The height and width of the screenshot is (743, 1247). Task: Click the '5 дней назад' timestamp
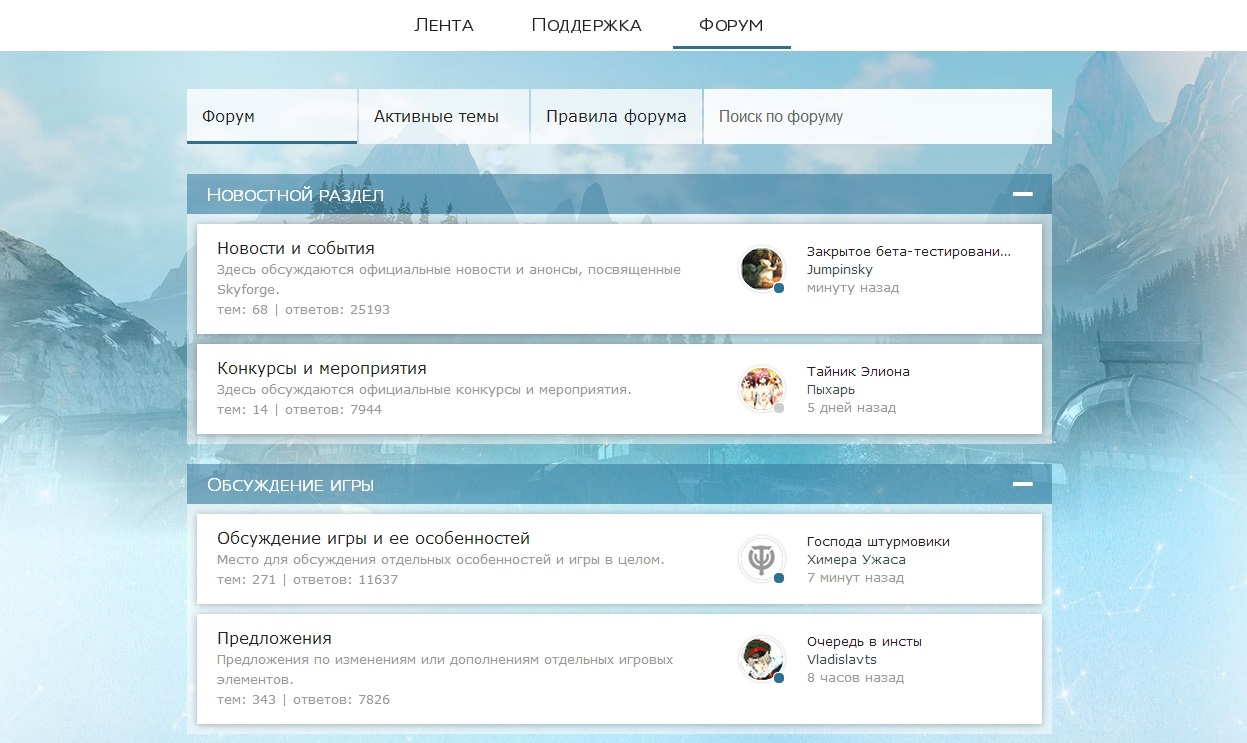coord(851,408)
